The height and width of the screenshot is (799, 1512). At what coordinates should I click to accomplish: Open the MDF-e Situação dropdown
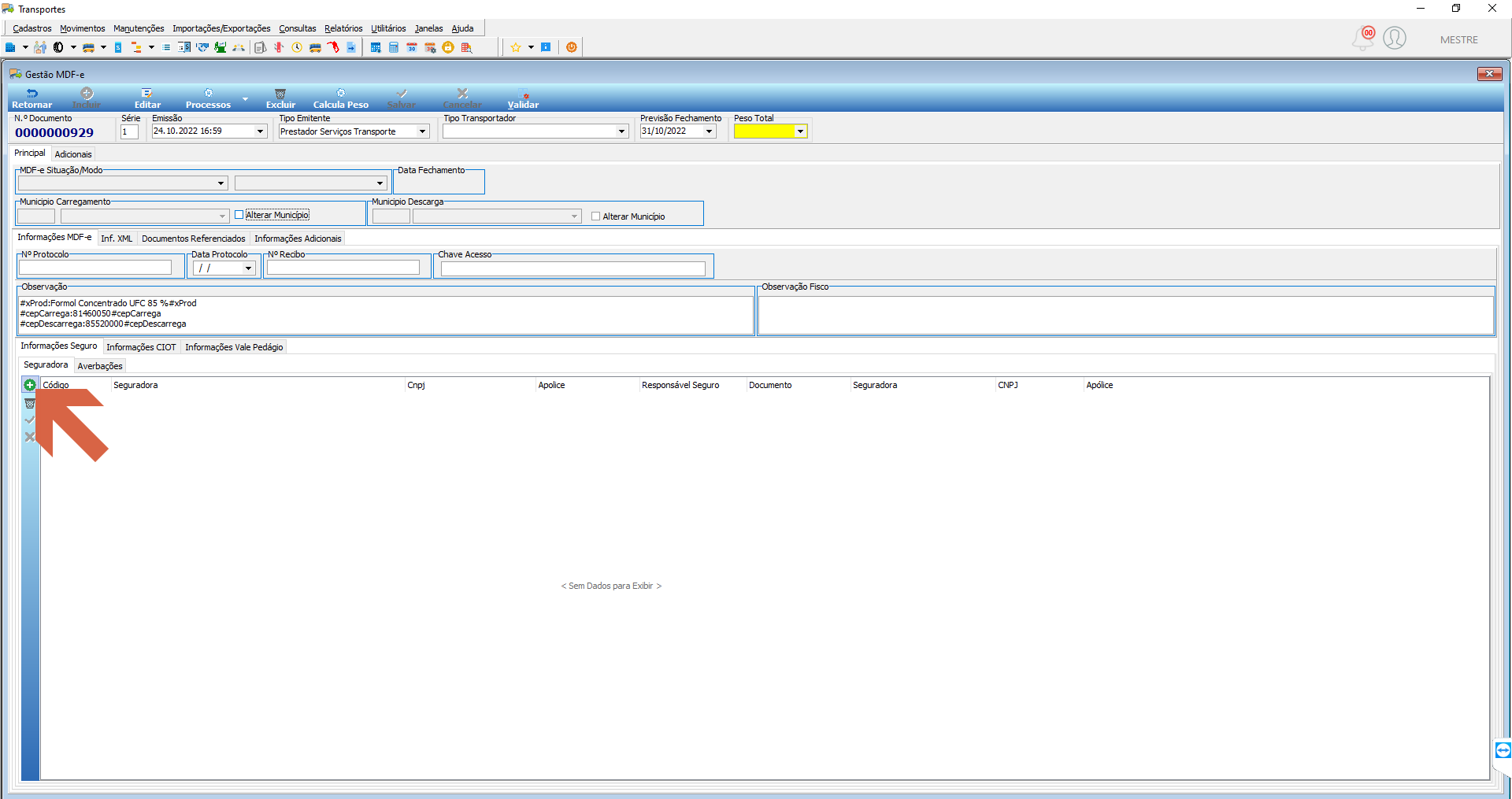pos(220,183)
